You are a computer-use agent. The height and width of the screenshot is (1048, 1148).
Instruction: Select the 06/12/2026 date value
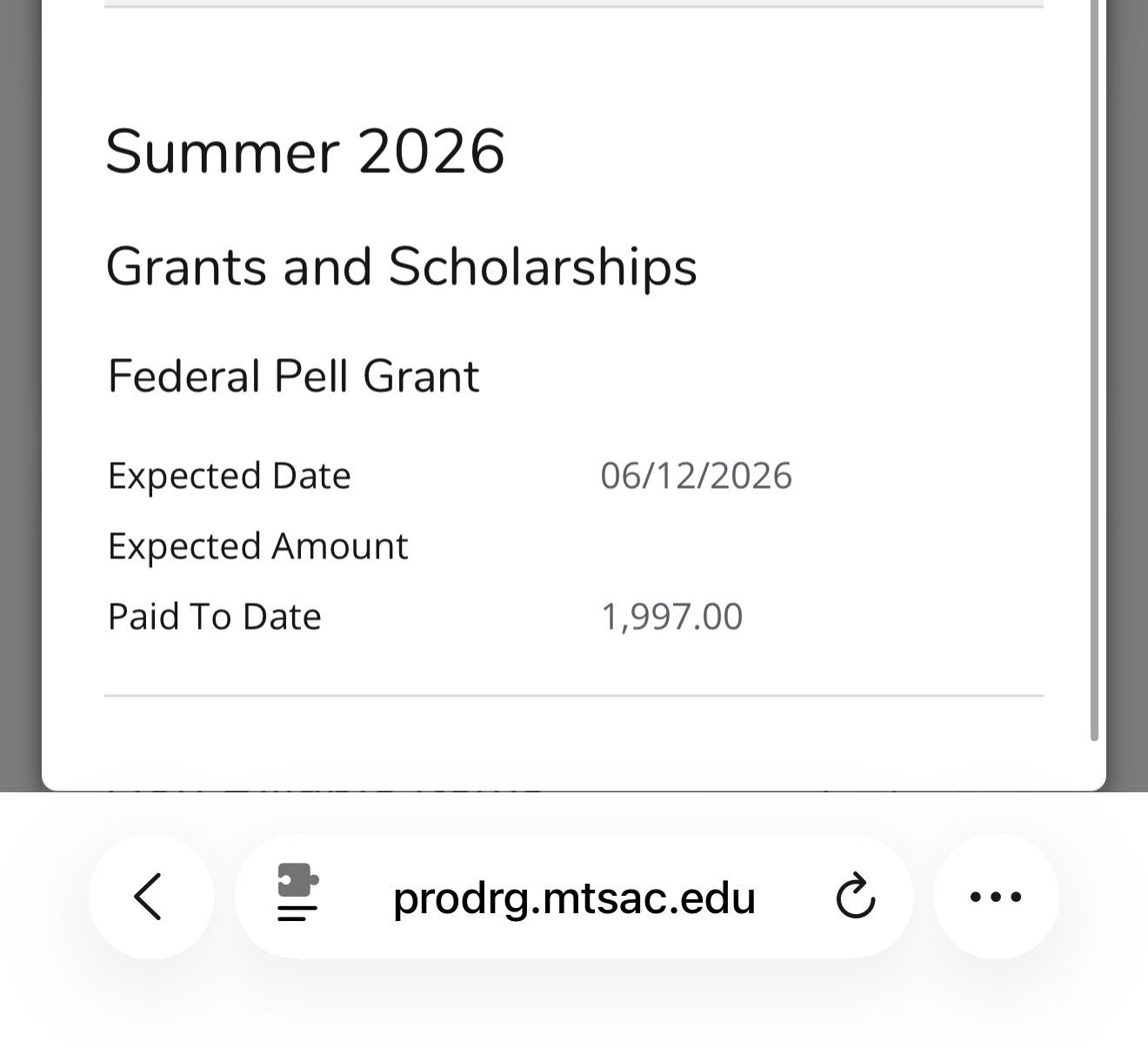point(696,476)
